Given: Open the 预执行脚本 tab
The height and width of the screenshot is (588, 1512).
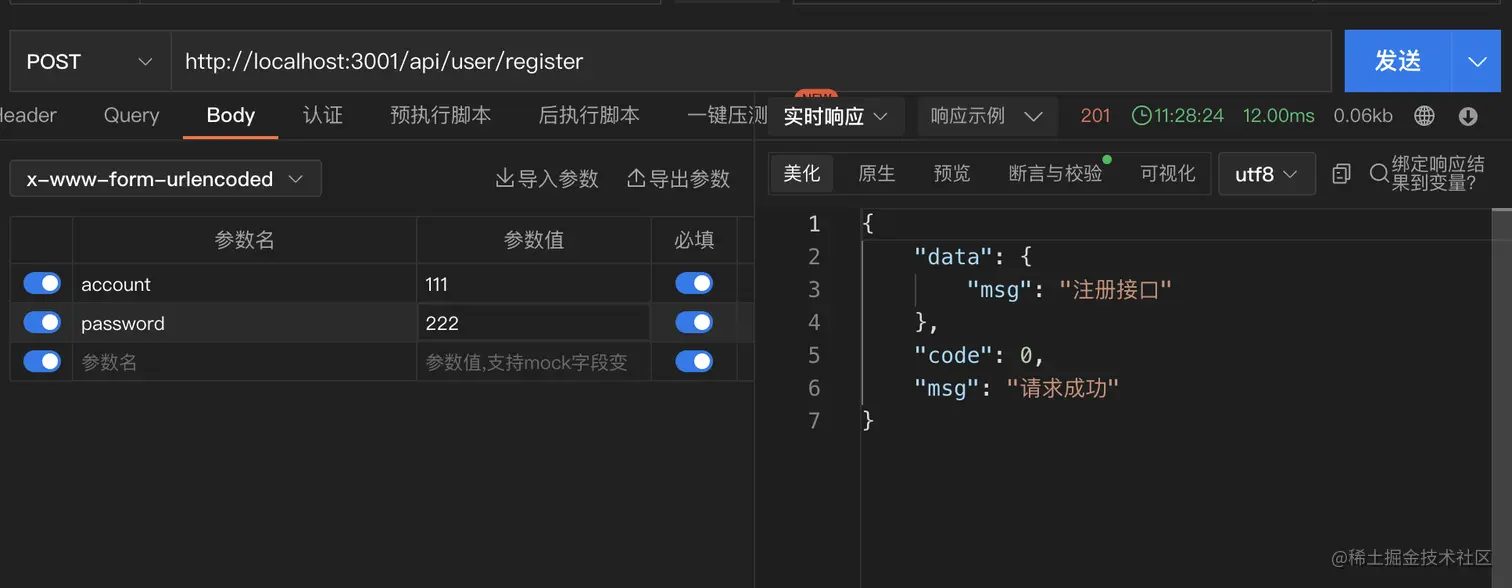Looking at the screenshot, I should coord(440,115).
